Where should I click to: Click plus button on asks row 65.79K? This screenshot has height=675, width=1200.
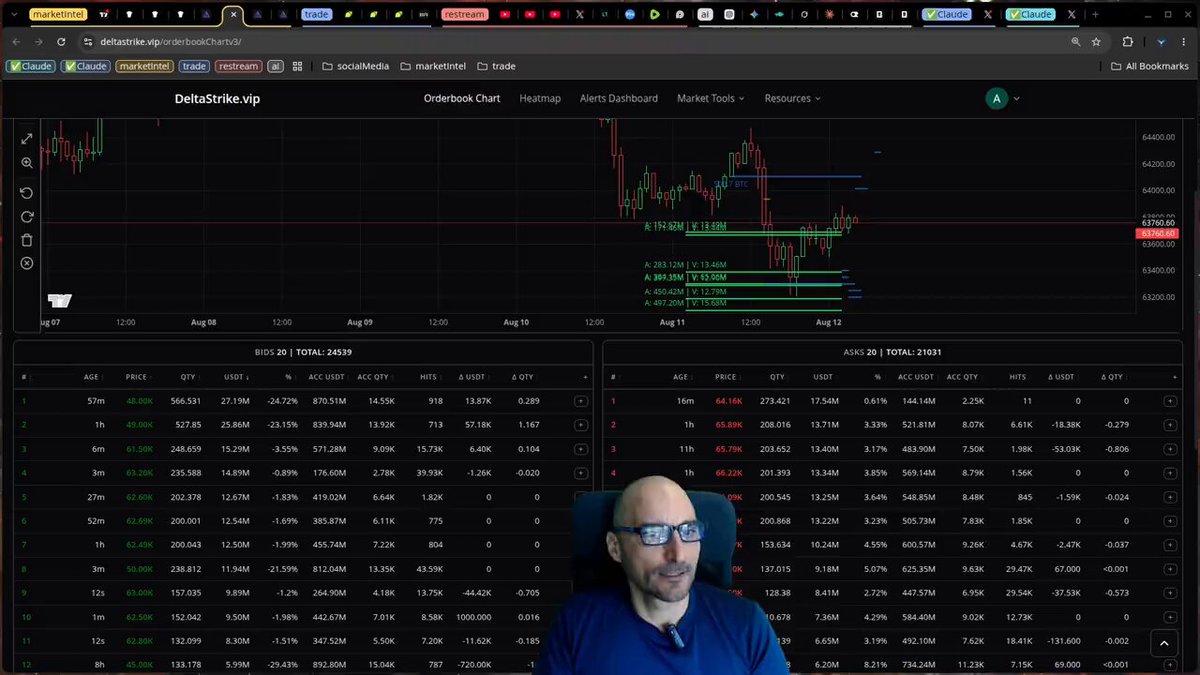[1170, 449]
